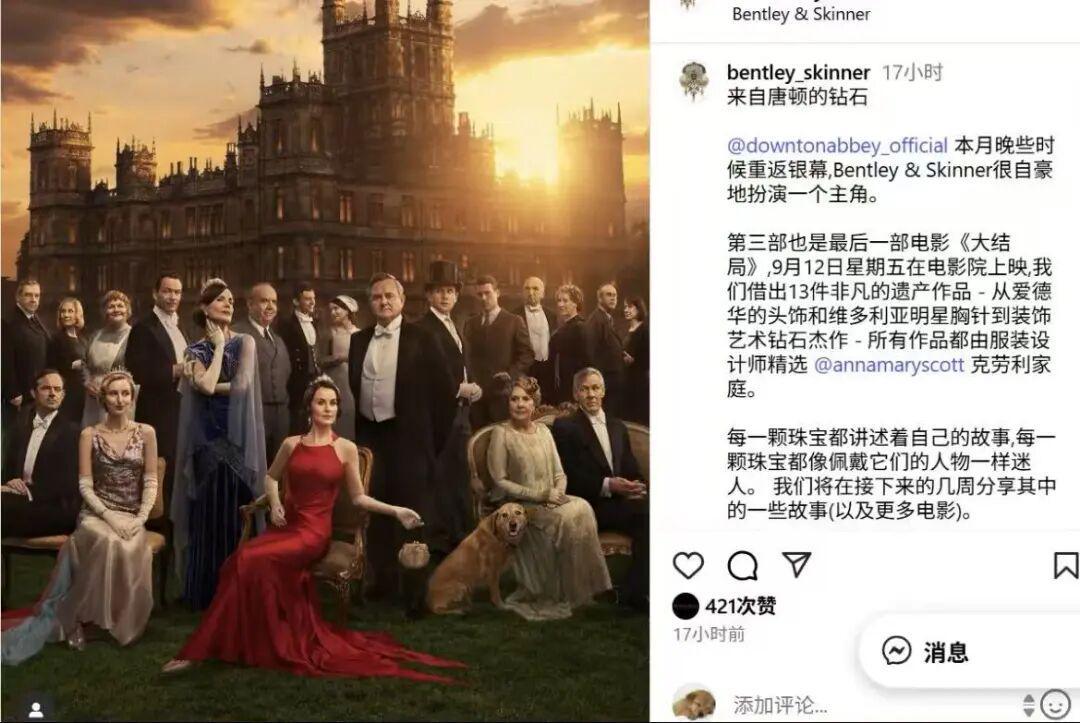The width and height of the screenshot is (1080, 723).
Task: Open comments via the speech bubble icon
Action: click(742, 566)
